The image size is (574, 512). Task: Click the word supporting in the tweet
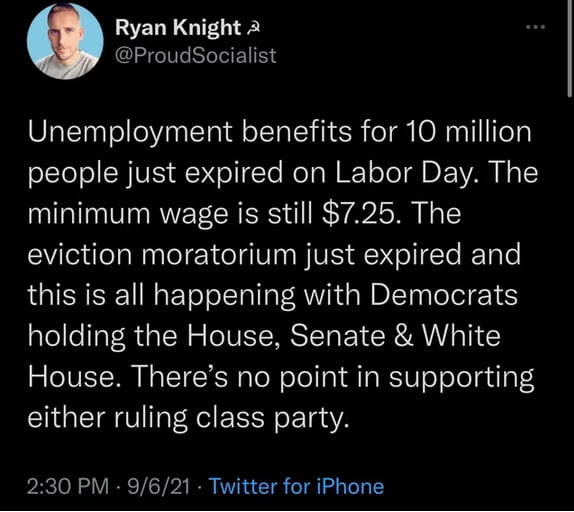coord(461,378)
